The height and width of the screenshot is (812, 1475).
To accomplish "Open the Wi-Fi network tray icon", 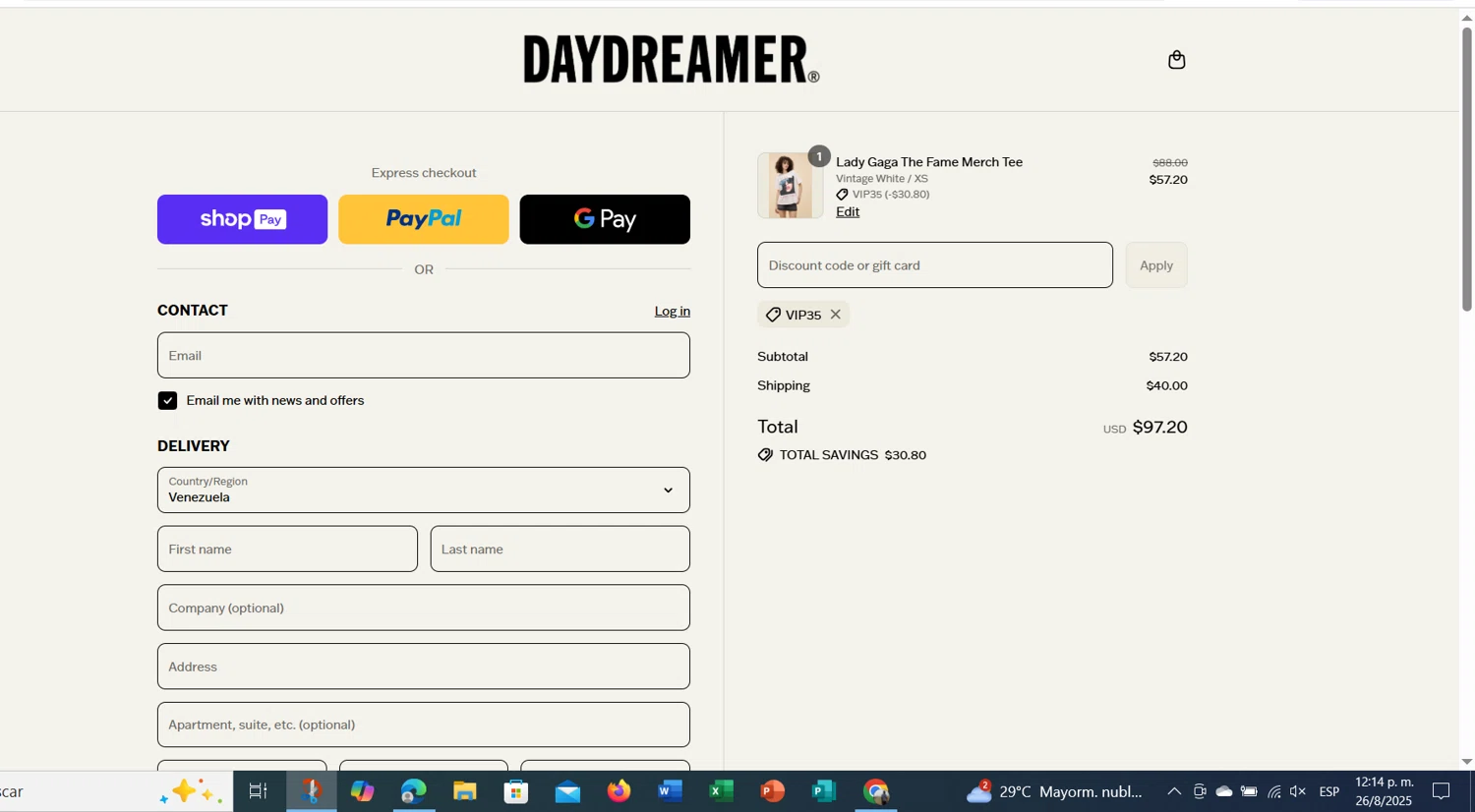I will click(x=1273, y=791).
